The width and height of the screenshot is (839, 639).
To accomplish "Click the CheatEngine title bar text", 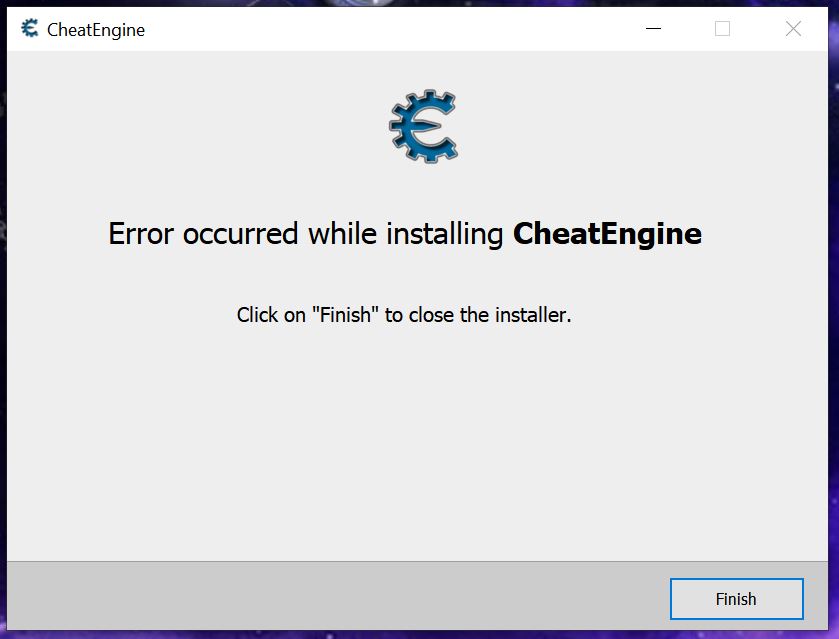I will point(96,30).
